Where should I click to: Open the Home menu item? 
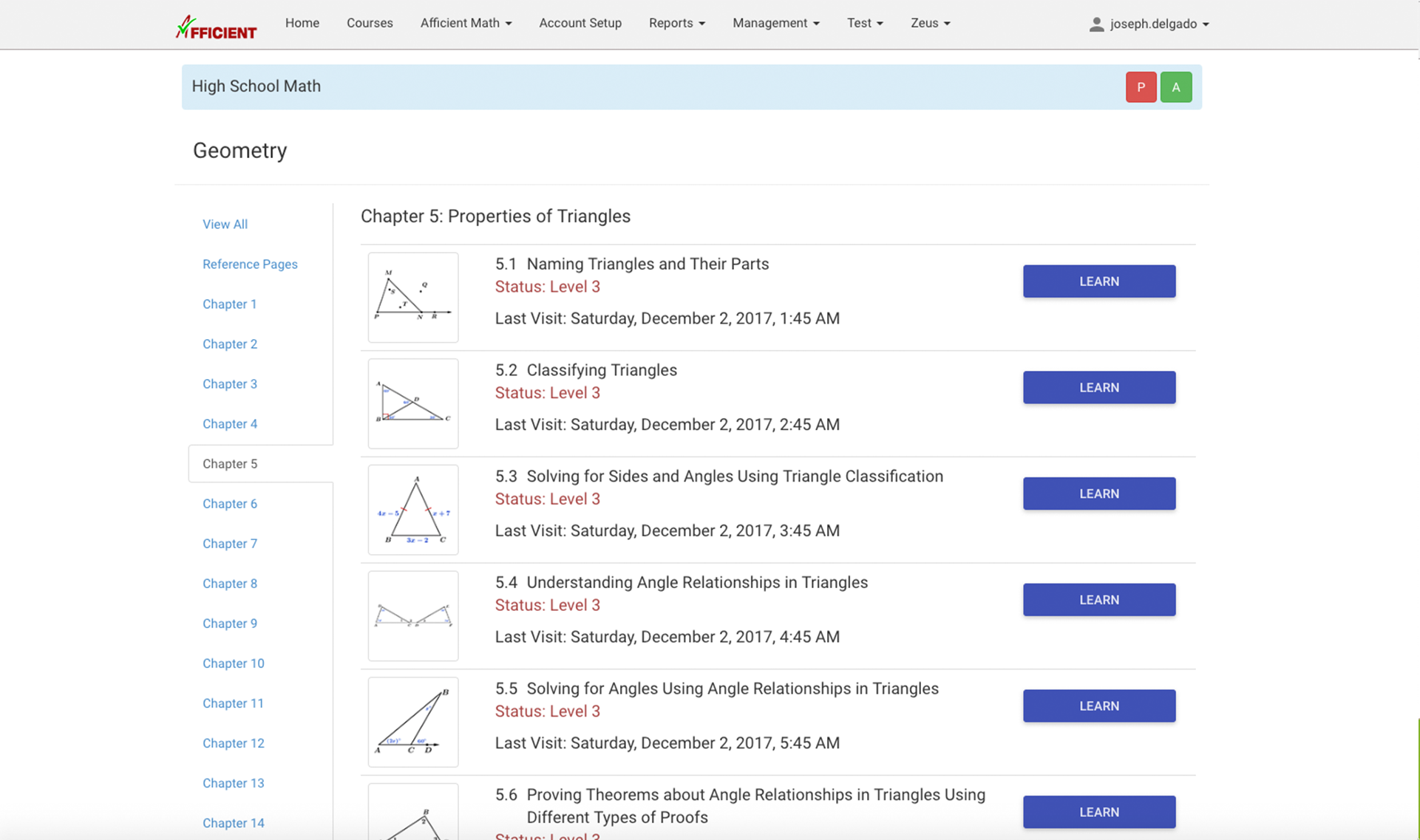coord(302,23)
